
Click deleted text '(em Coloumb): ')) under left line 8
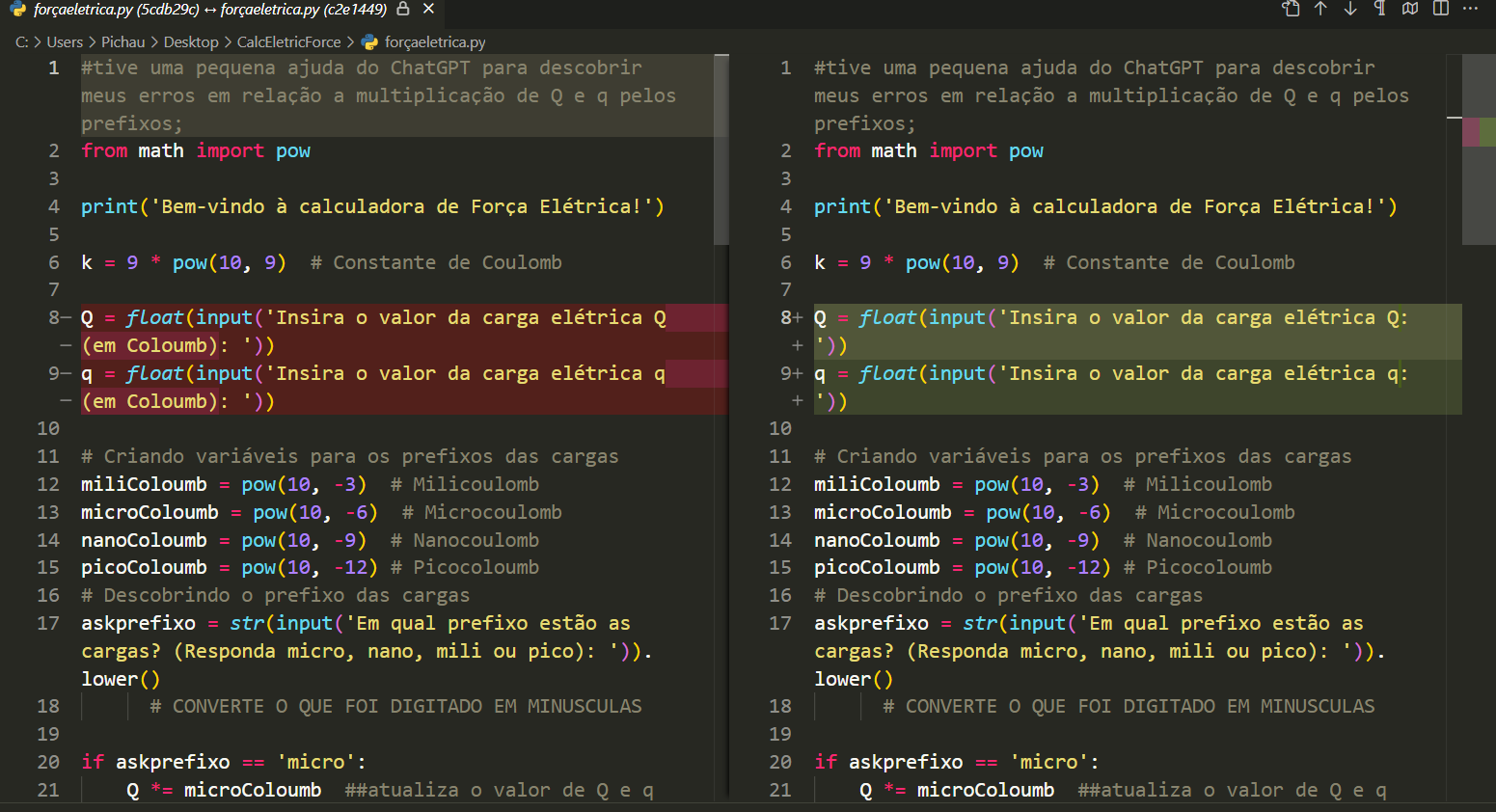coord(178,345)
